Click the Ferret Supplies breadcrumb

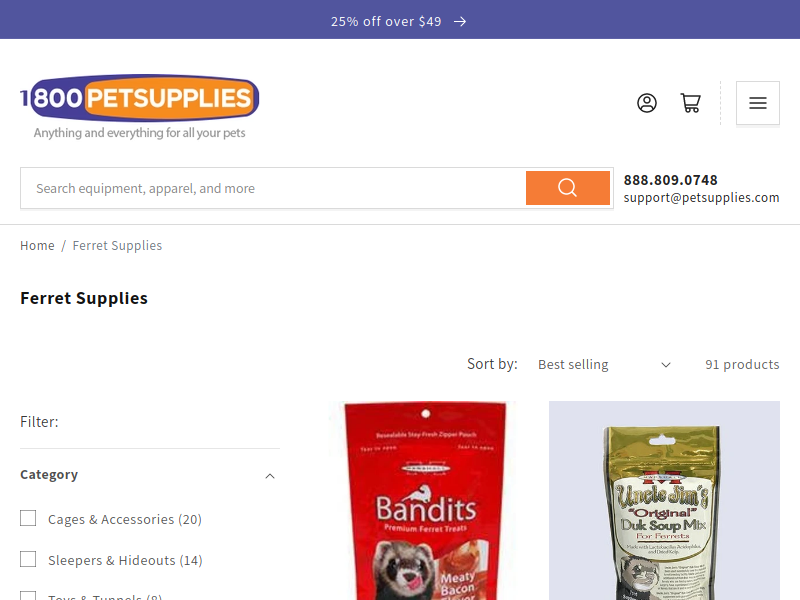click(117, 245)
